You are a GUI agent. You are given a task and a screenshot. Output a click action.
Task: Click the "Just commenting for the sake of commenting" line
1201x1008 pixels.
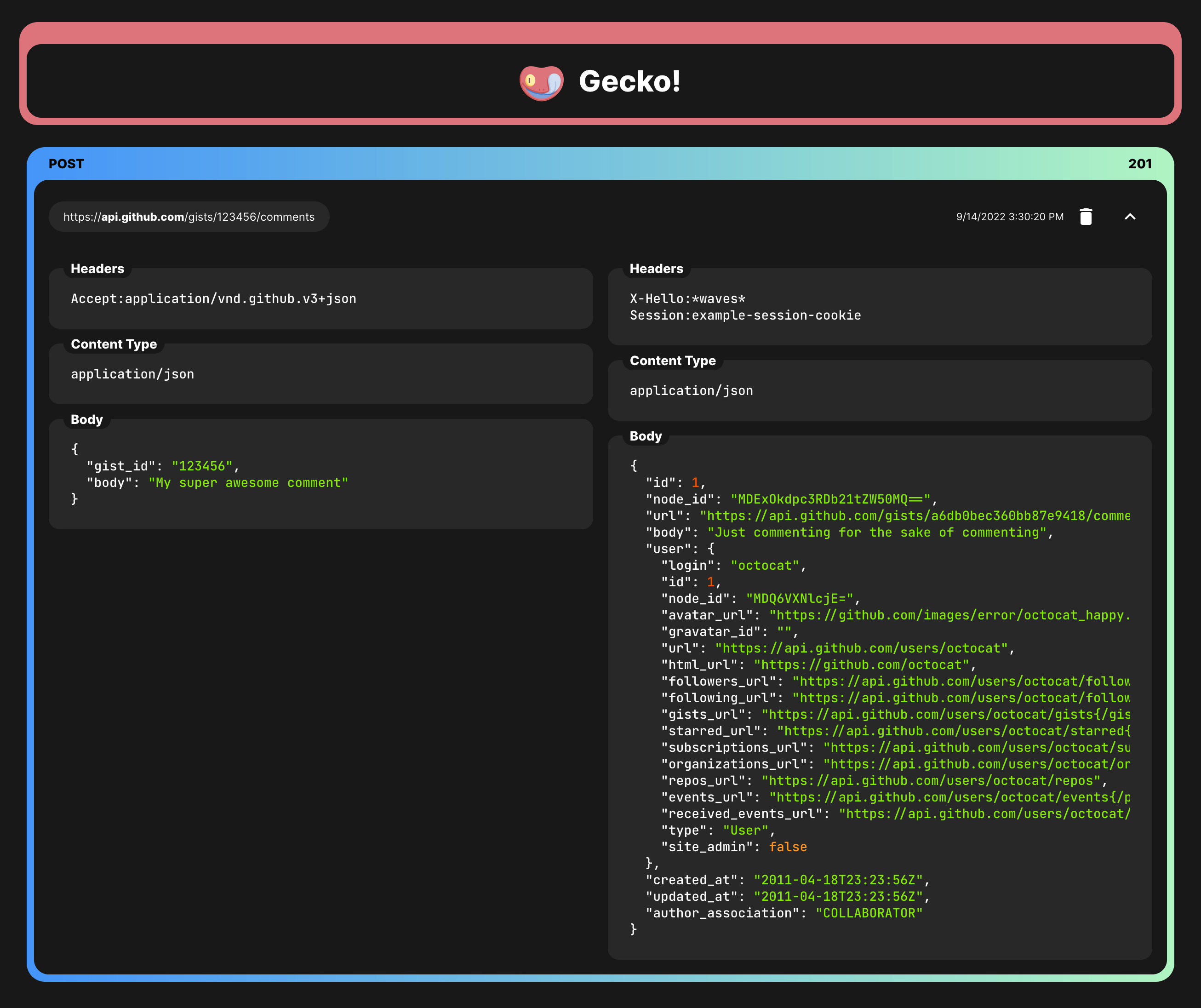point(849,532)
